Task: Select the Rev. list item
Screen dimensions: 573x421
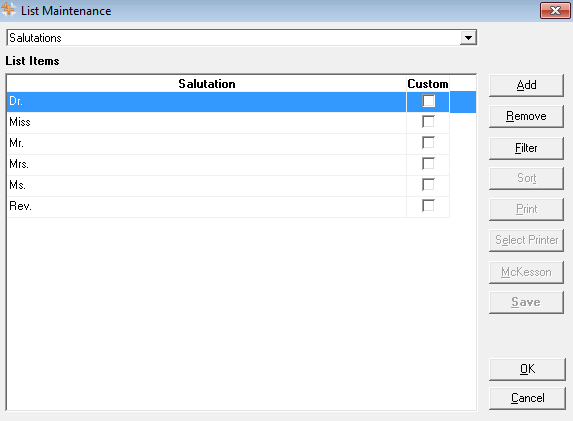Action: point(206,206)
